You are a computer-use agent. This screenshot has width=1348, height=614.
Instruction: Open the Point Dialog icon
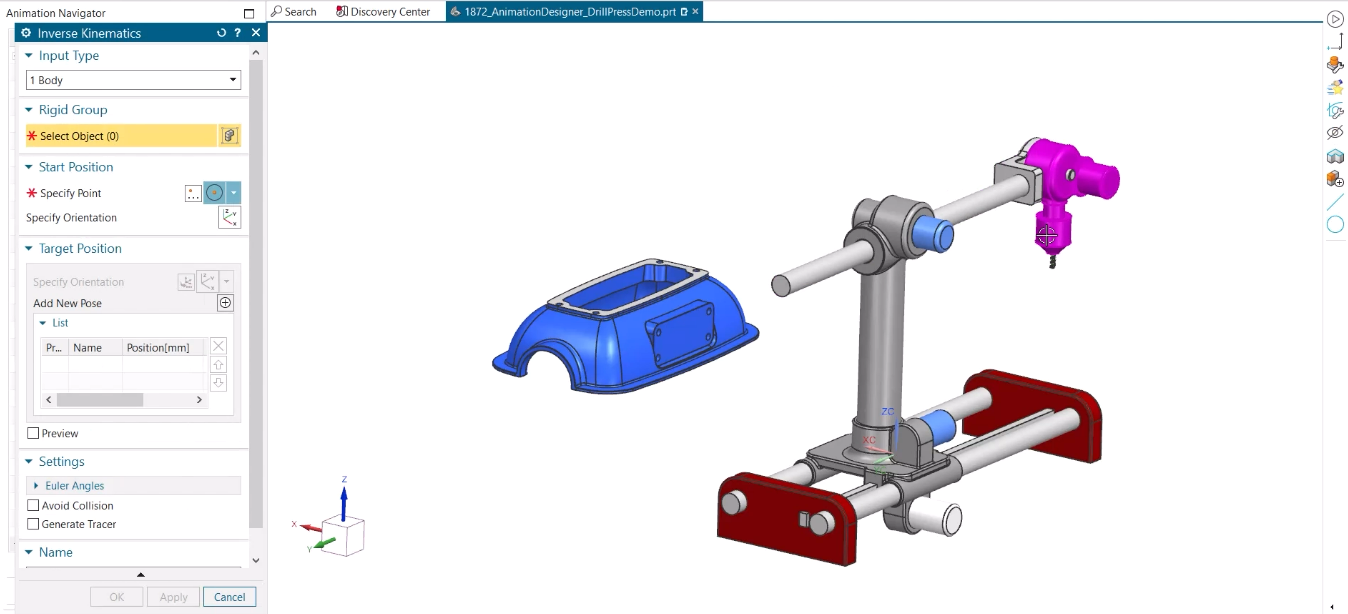[194, 193]
